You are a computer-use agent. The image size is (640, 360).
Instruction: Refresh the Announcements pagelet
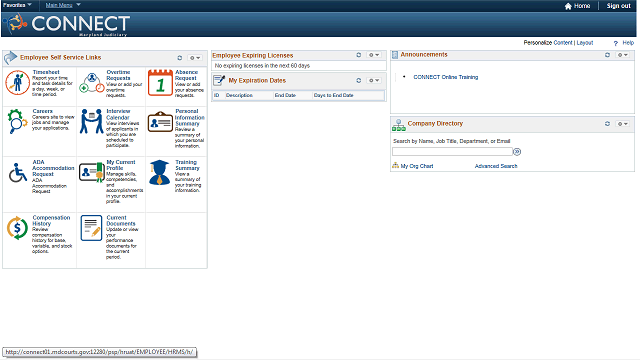coord(607,55)
